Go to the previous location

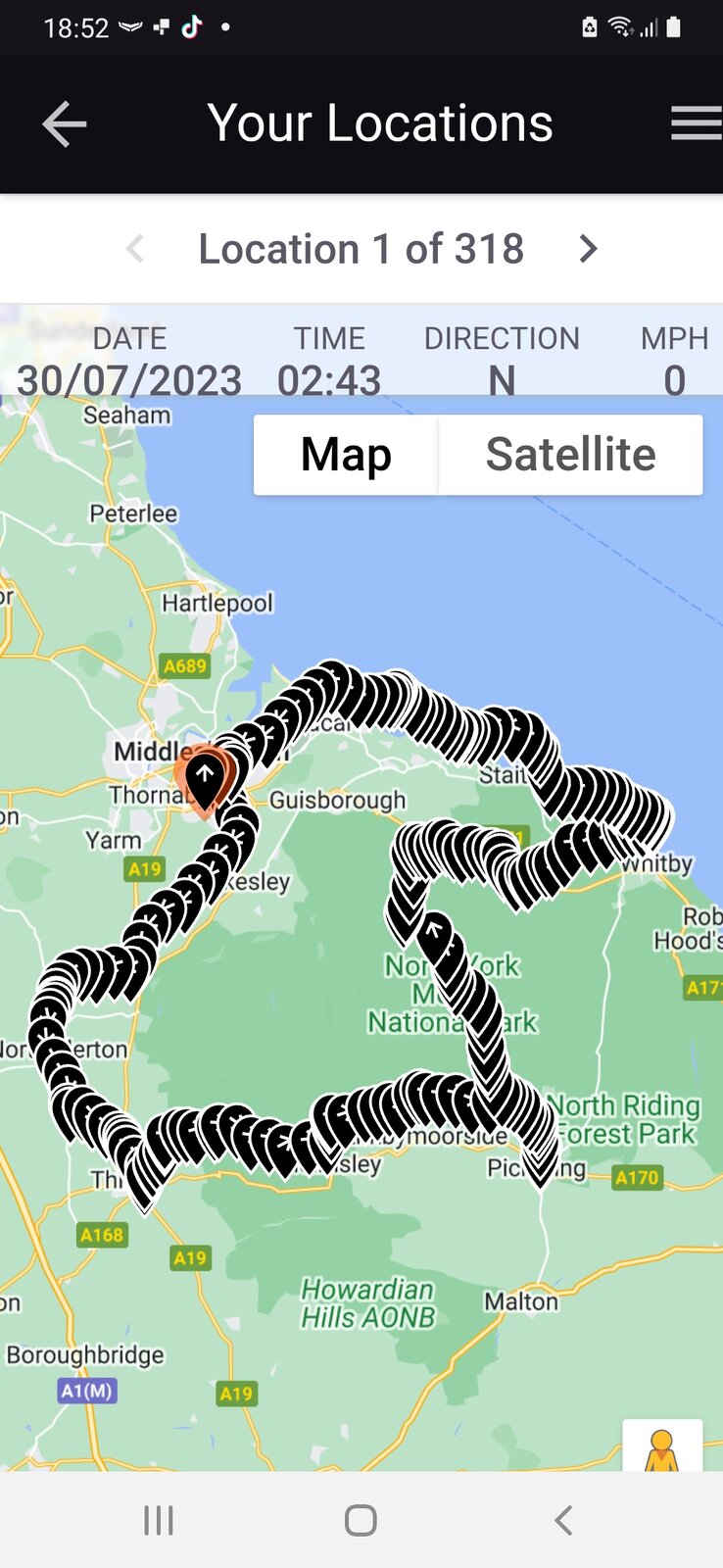pos(135,249)
